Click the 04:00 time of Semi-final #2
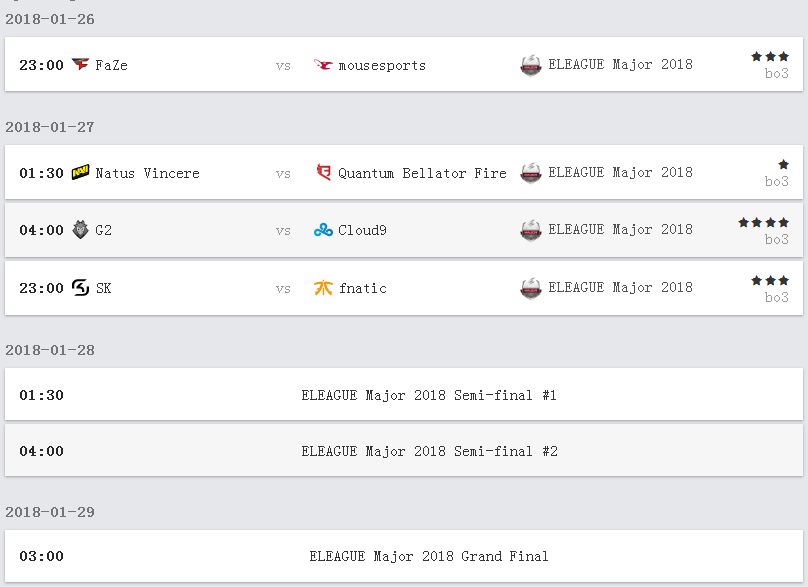This screenshot has width=808, height=587. (41, 451)
